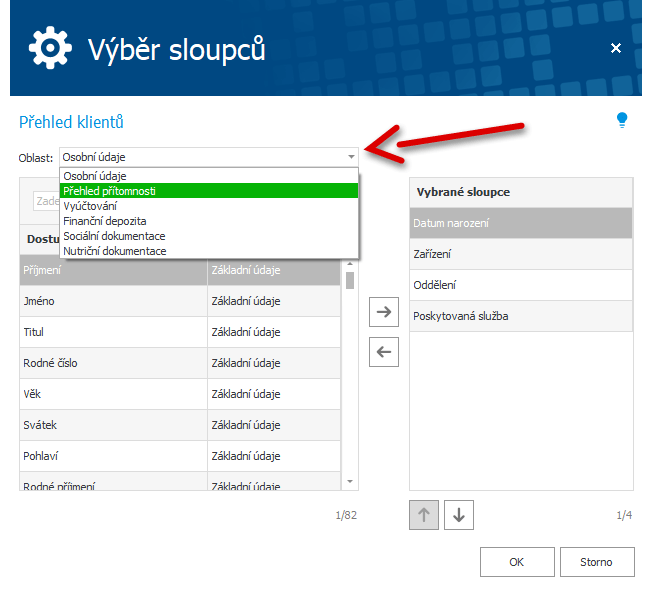Select the Příjmení row
This screenshot has height=593, width=652.
pyautogui.click(x=180, y=270)
